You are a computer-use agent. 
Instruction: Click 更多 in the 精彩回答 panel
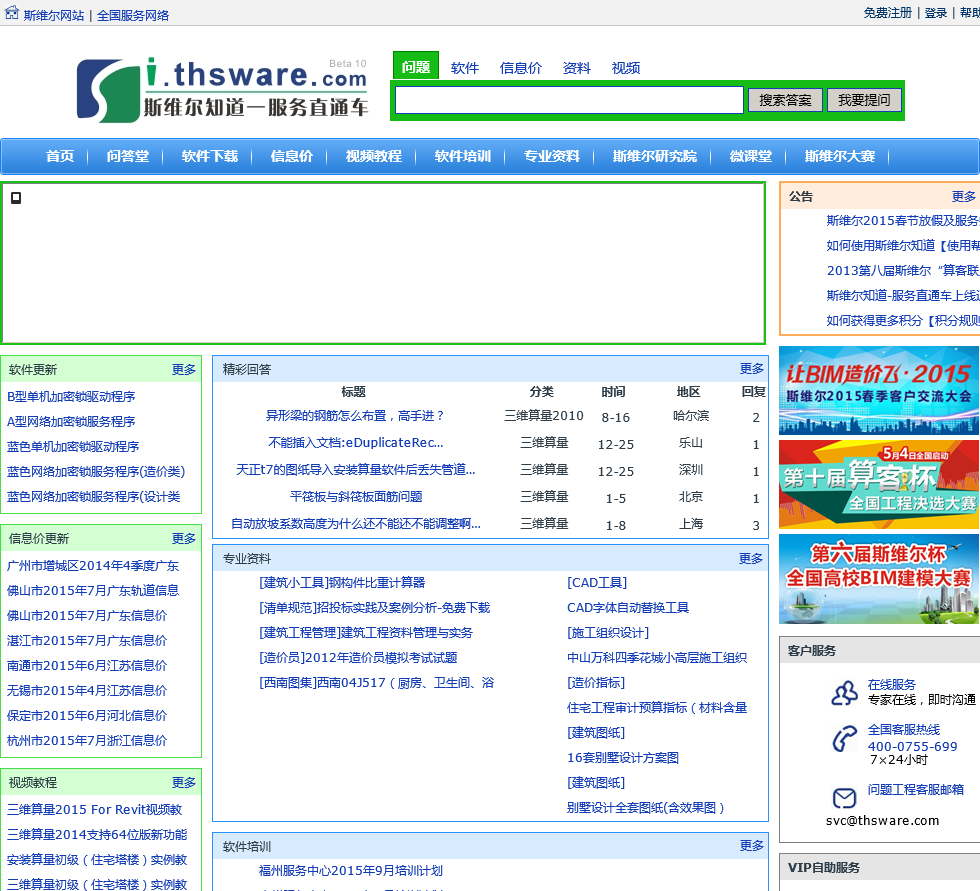(x=751, y=369)
